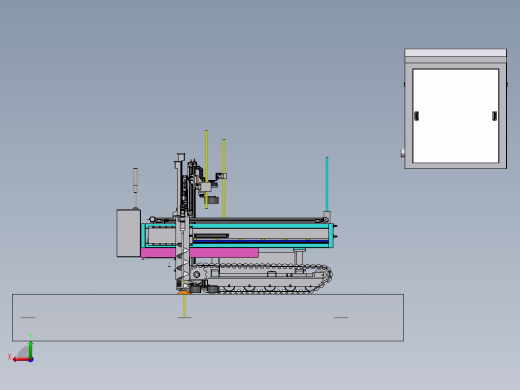
Task: Select the front drive sprocket of track
Action: point(197,275)
